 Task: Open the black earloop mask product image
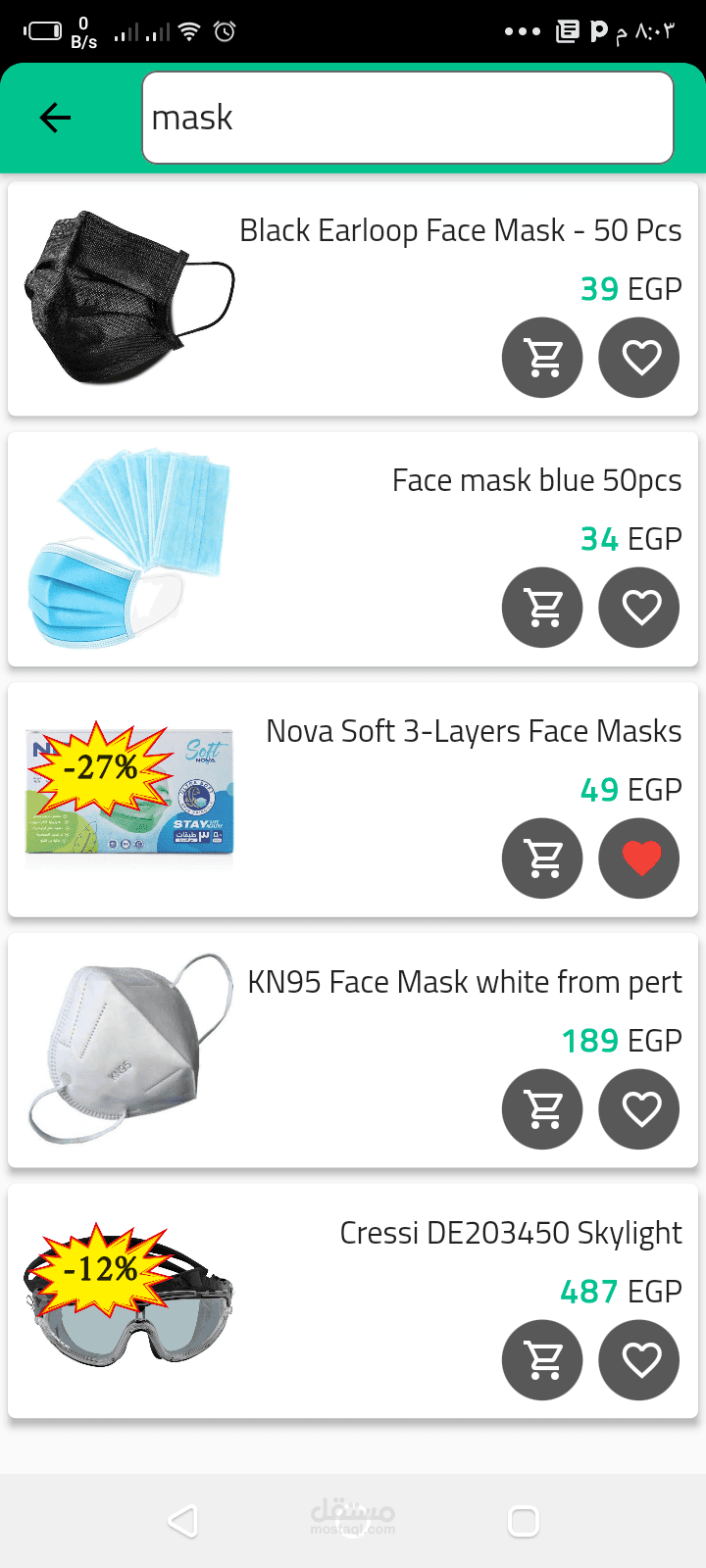tap(129, 298)
